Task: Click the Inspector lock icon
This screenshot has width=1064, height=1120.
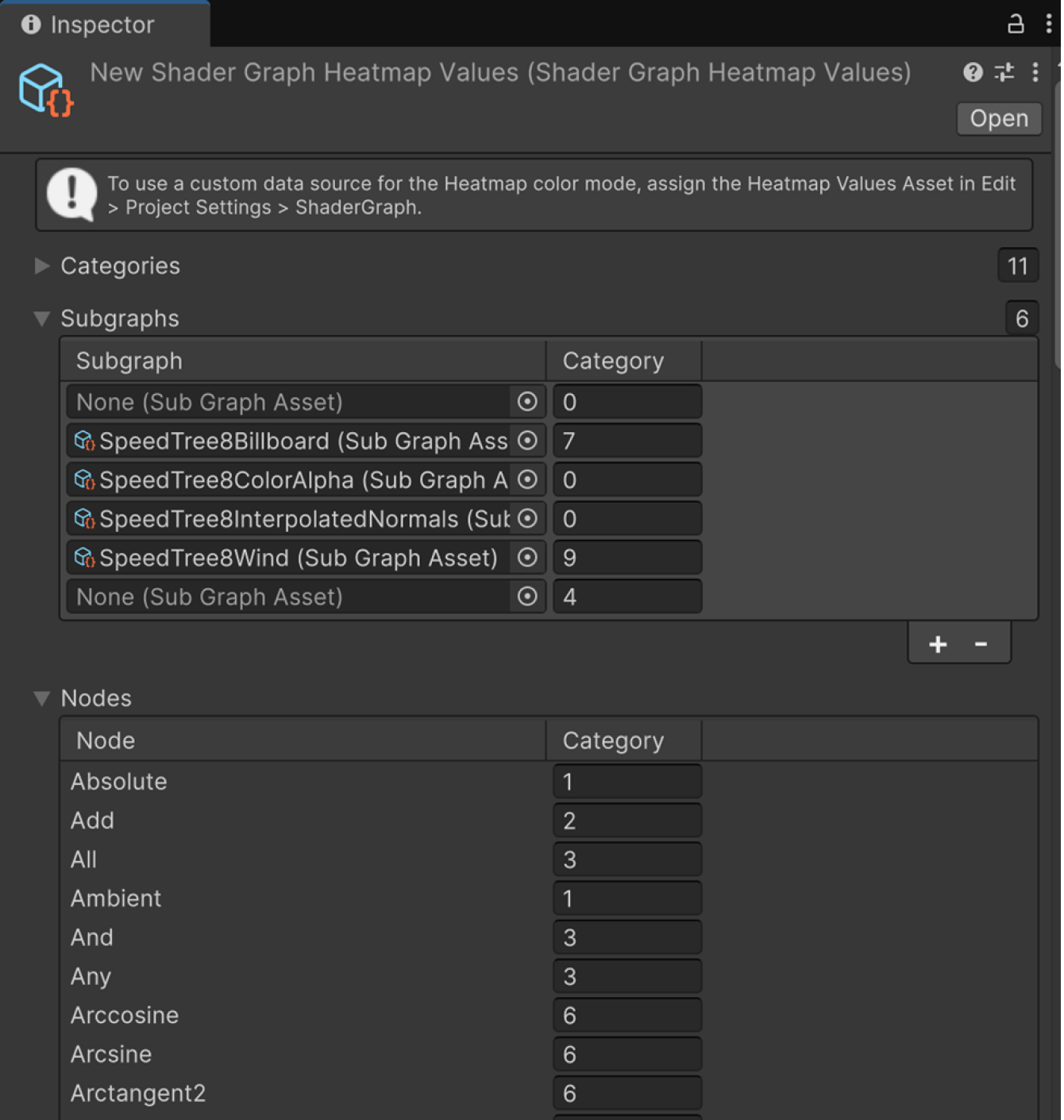Action: pos(1016,23)
